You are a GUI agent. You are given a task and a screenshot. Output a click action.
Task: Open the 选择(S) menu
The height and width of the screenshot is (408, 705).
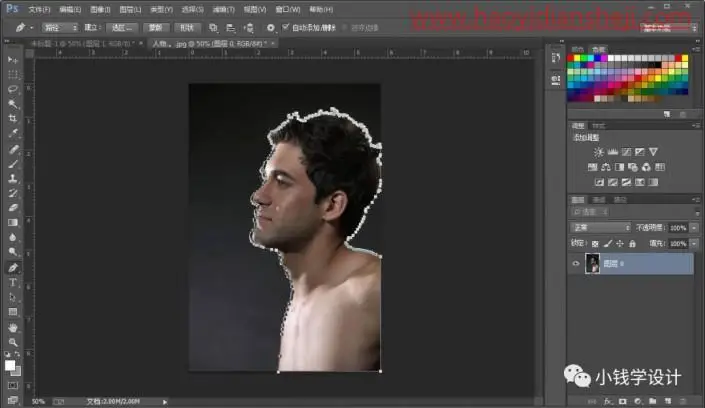pos(192,9)
